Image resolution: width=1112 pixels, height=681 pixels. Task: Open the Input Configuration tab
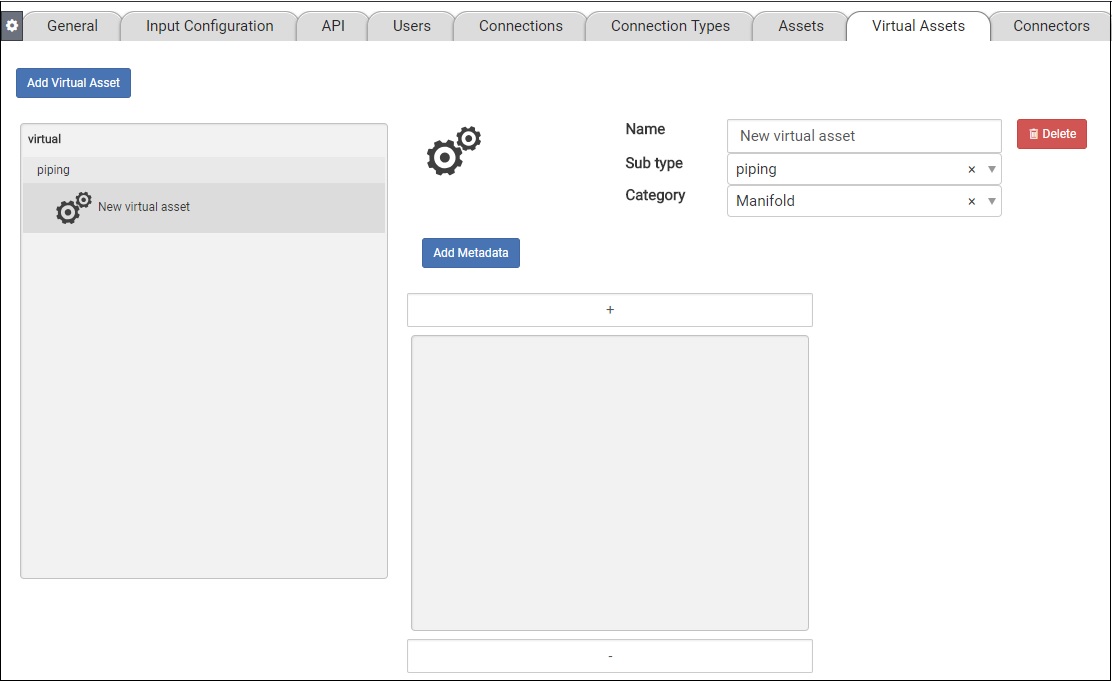point(209,26)
